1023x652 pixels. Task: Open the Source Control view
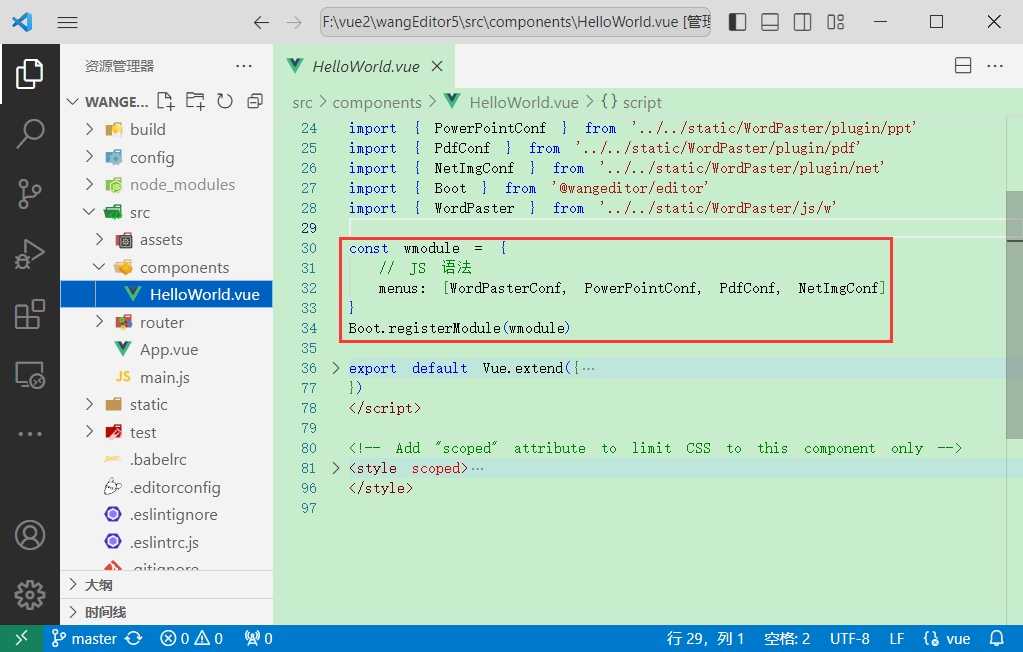click(x=30, y=194)
